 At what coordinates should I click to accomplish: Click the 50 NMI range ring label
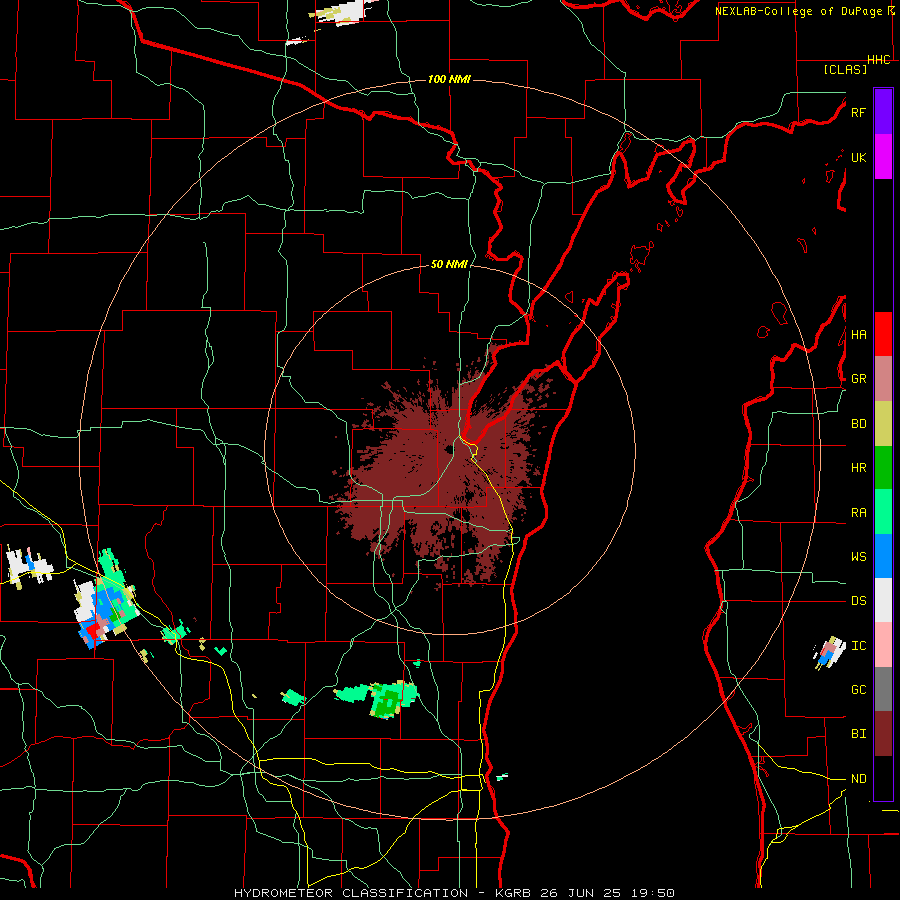(x=449, y=265)
